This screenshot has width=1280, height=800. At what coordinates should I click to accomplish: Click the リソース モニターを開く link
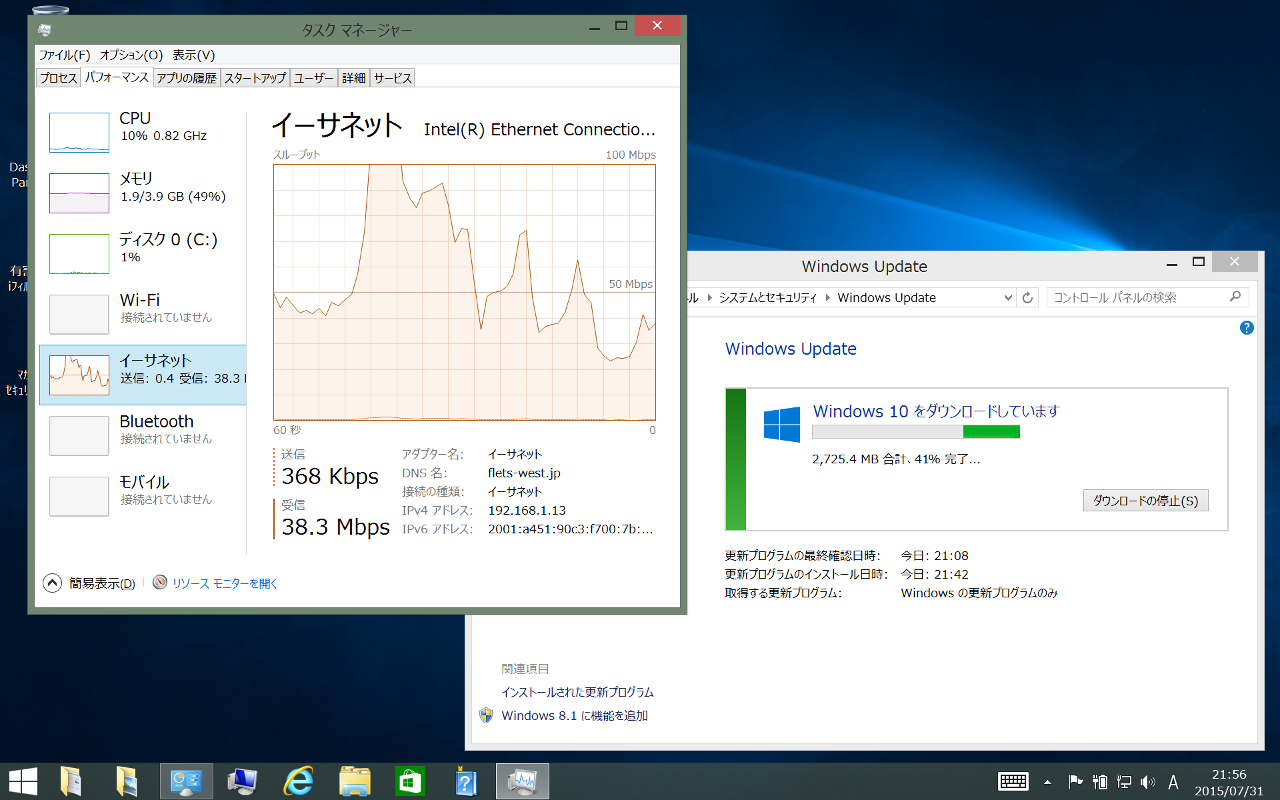click(225, 583)
